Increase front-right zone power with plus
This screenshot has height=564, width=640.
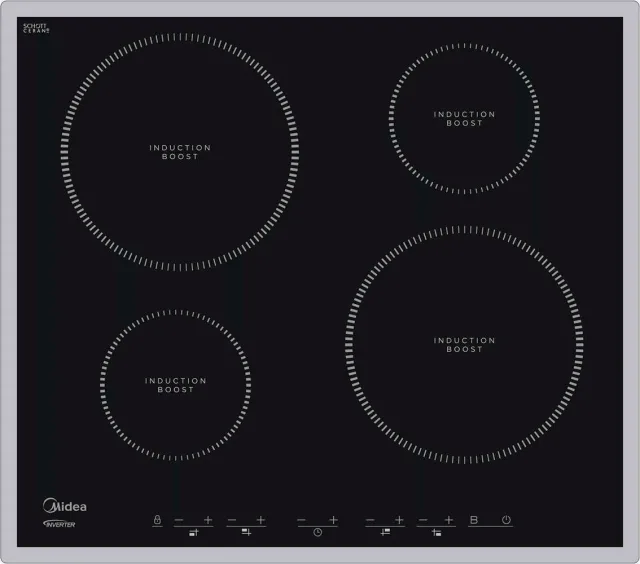(x=449, y=520)
